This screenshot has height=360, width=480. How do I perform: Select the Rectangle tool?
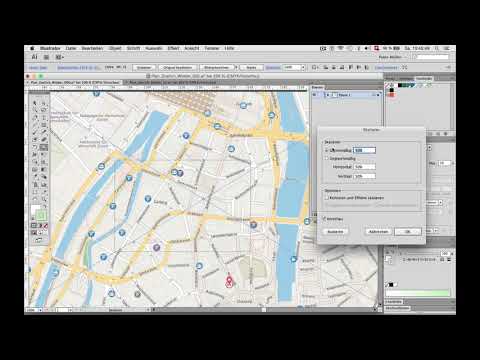click(x=44, y=125)
